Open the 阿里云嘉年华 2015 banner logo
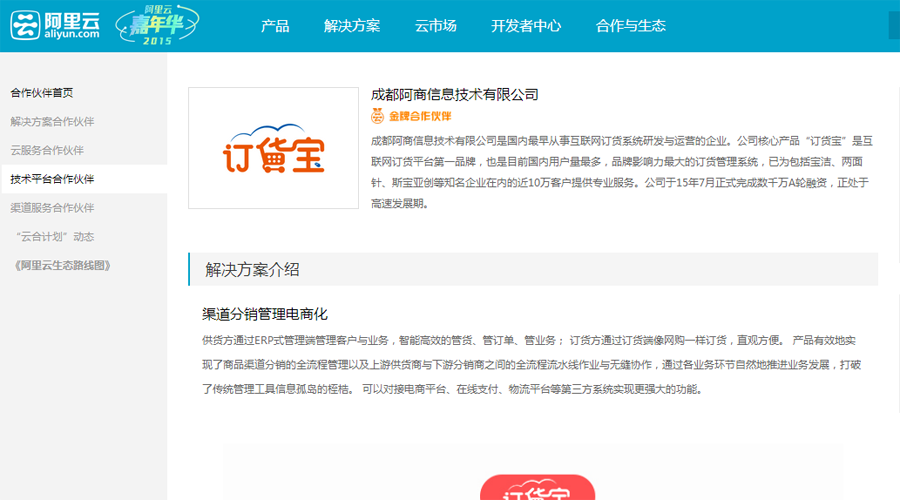The height and width of the screenshot is (500, 900). pyautogui.click(x=157, y=25)
